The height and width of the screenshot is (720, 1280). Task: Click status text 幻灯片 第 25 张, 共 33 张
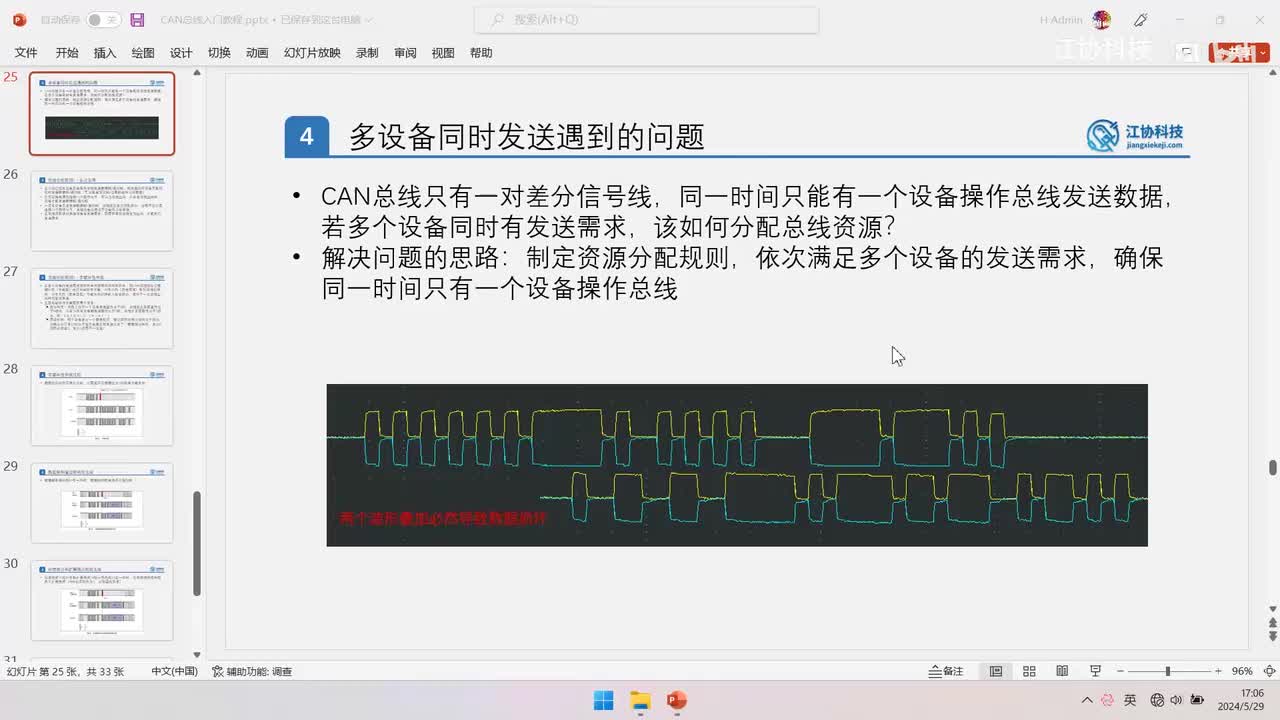pyautogui.click(x=65, y=671)
